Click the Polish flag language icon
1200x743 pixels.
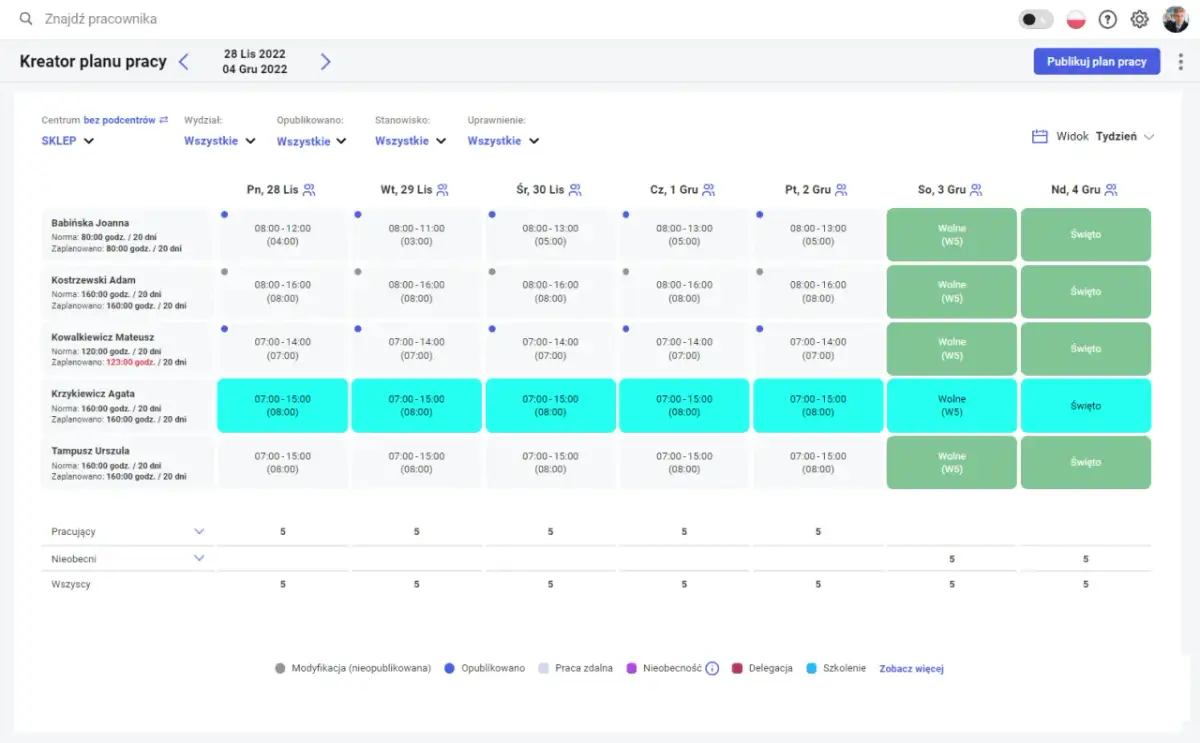(x=1076, y=19)
